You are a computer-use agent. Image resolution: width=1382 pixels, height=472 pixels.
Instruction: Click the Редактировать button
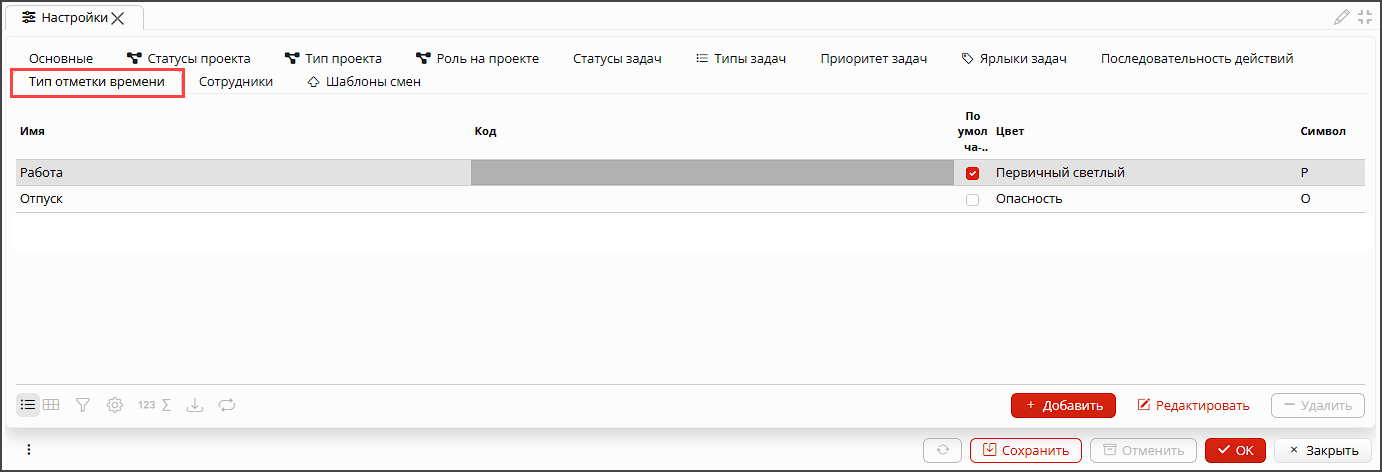[x=1193, y=405]
